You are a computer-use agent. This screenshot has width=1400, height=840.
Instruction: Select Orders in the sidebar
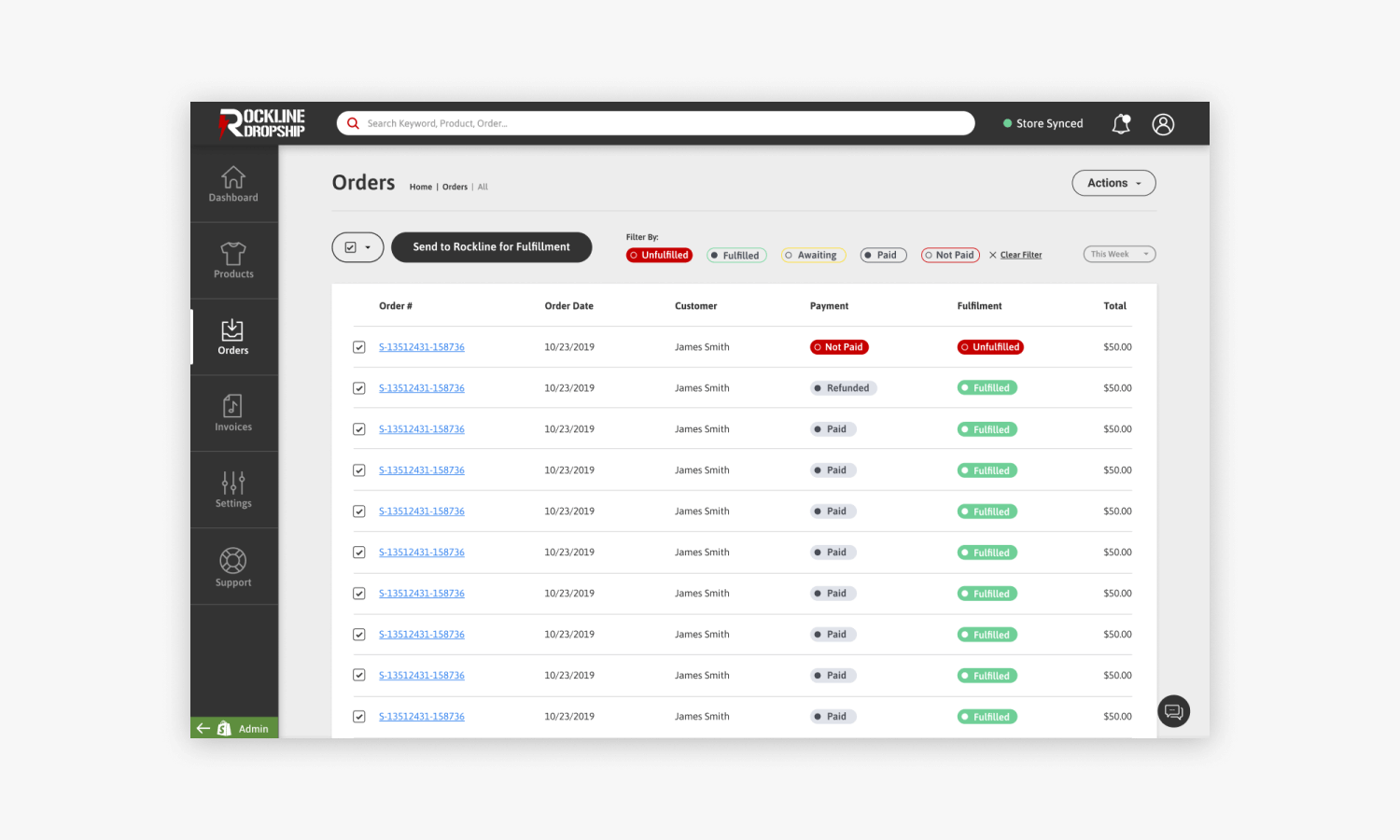click(233, 337)
